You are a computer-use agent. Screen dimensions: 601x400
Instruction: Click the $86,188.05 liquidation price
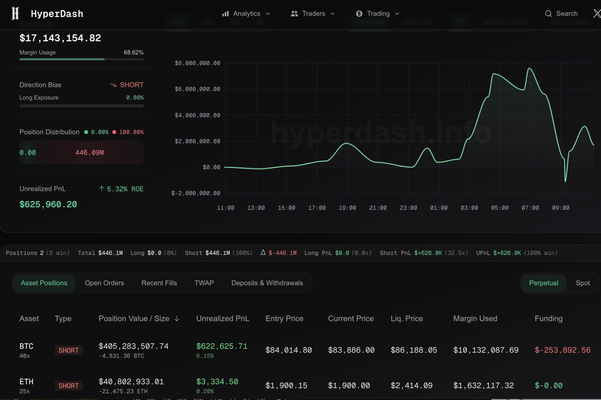(x=414, y=350)
